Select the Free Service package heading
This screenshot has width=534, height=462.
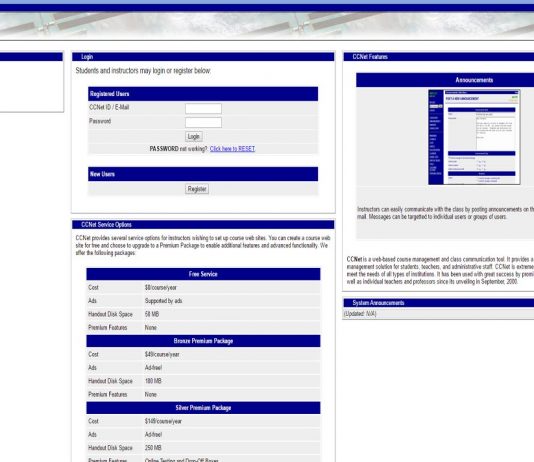point(203,274)
